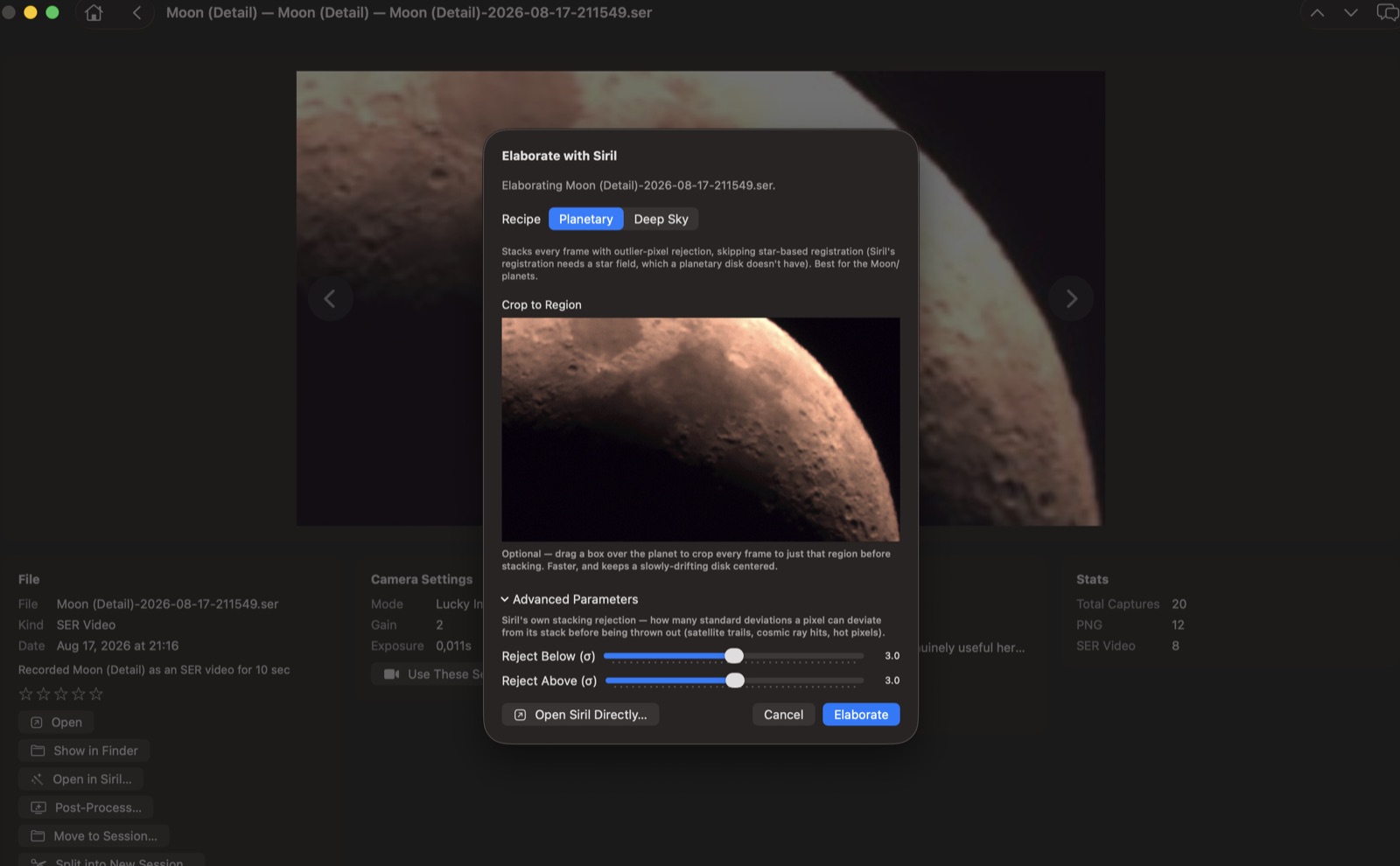Click the Reject Above 3.0 value
Viewport: 1400px width, 866px height.
tap(892, 681)
